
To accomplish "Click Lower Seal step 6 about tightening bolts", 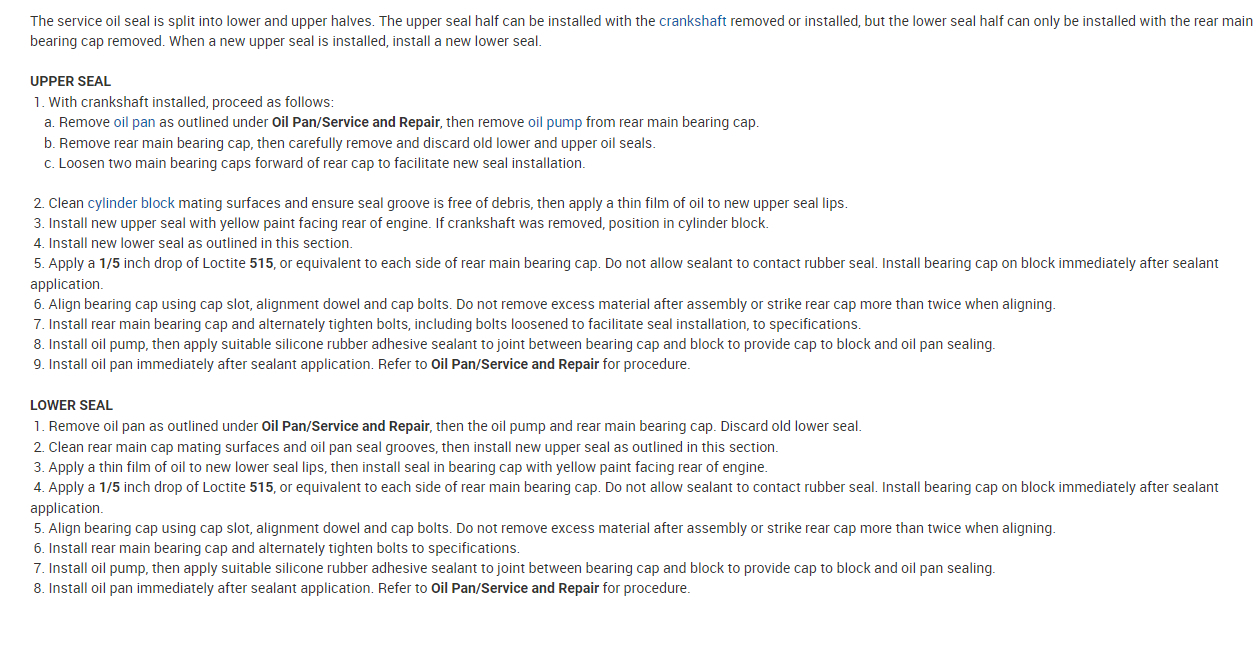I will pyautogui.click(x=283, y=548).
